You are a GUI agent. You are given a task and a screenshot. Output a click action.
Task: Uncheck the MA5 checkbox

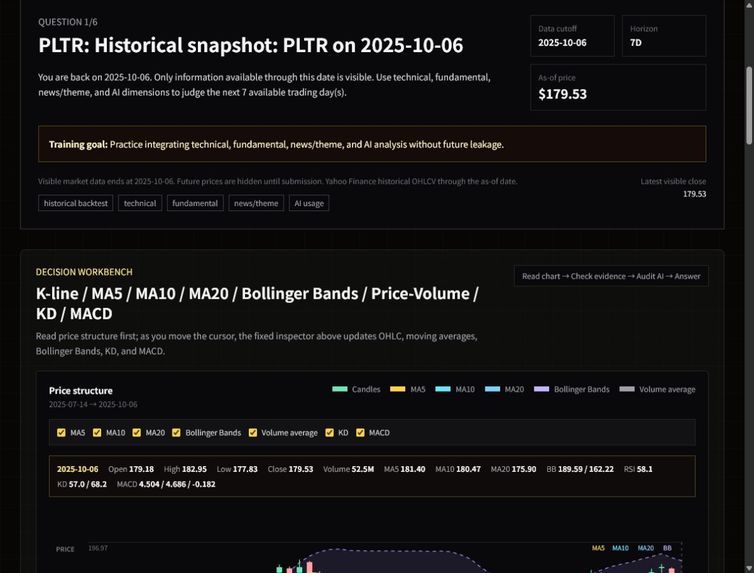61,433
